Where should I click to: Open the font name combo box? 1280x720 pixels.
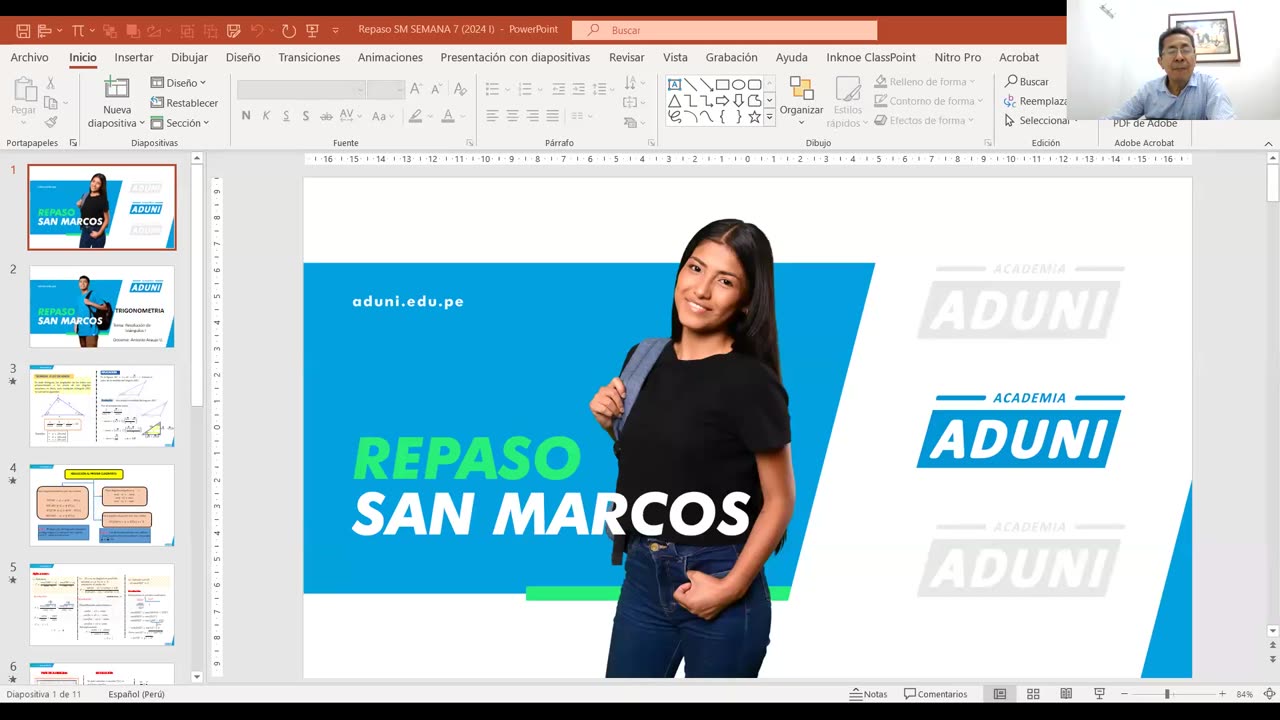pyautogui.click(x=301, y=90)
